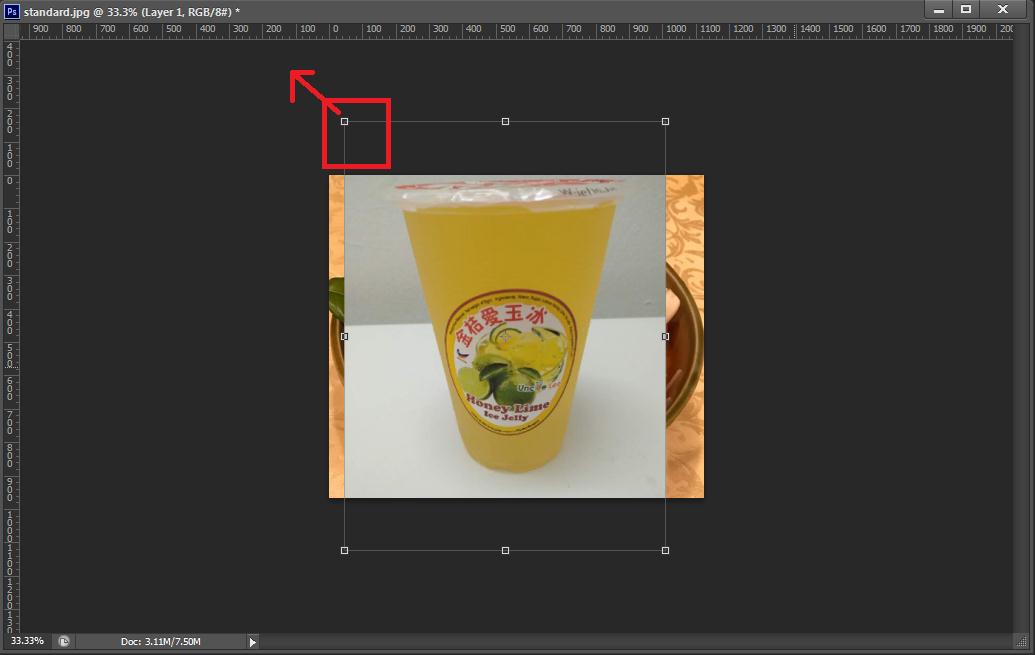Grab the top-left transform corner handle
Screen dimensions: 1035x655
tap(345, 122)
